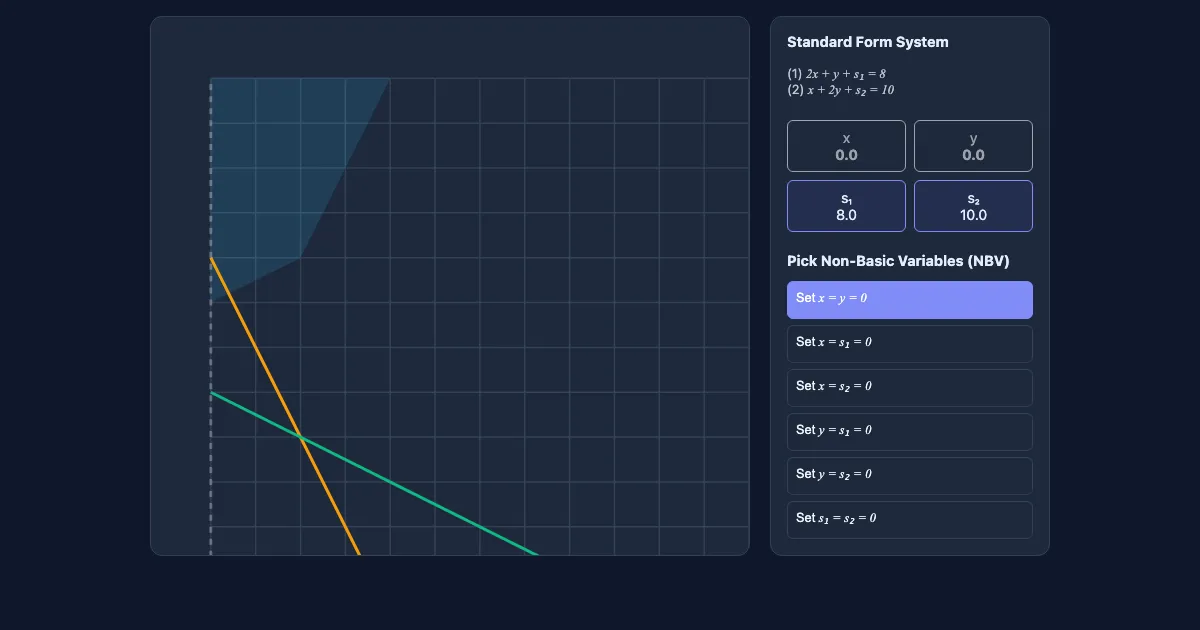Click the 'Standard Form System' heading
The height and width of the screenshot is (630, 1200).
pos(868,42)
